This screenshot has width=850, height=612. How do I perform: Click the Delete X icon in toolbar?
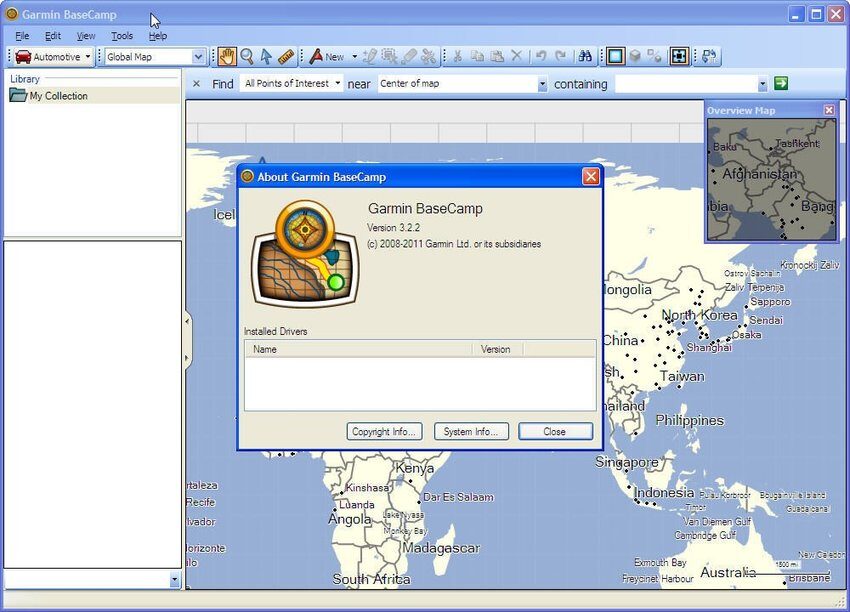click(517, 56)
